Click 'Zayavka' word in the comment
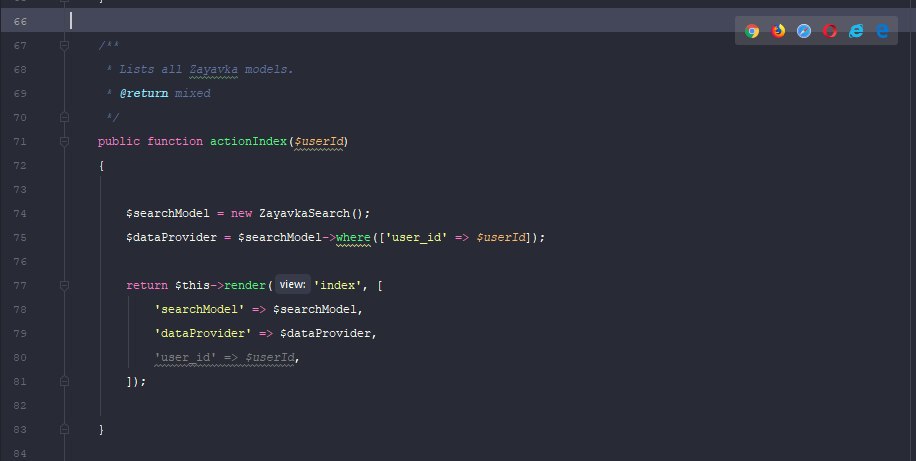This screenshot has width=916, height=461. pyautogui.click(x=213, y=70)
